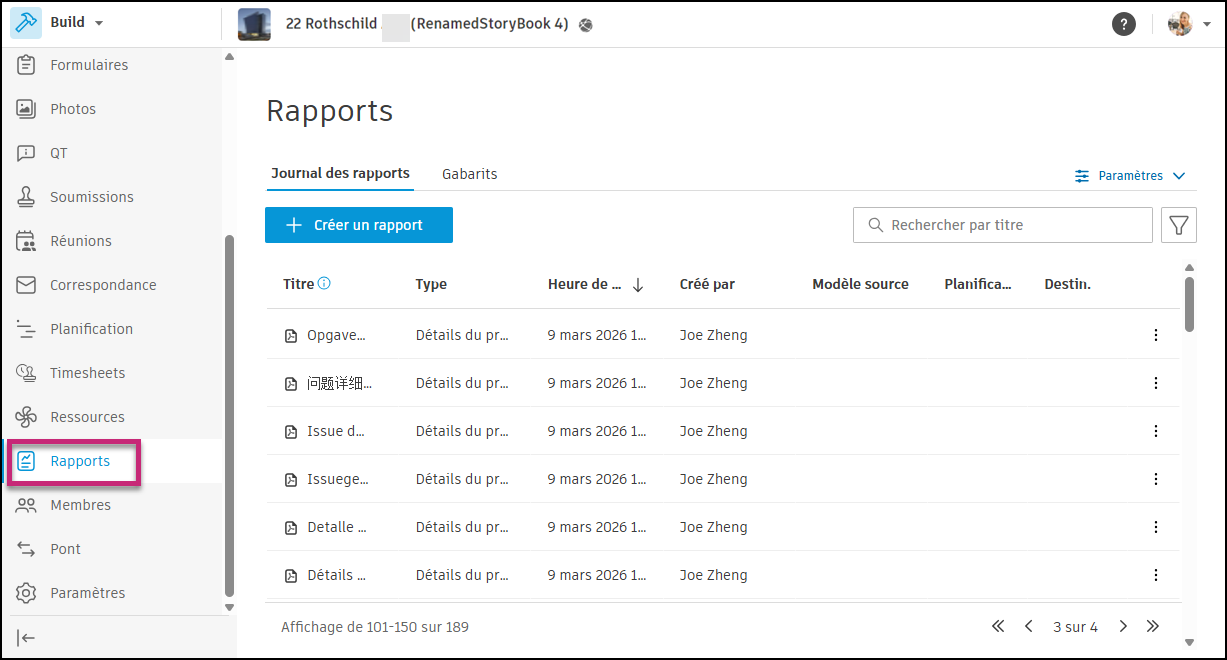Go to Timesheets in the sidebar
Image resolution: width=1227 pixels, height=660 pixels.
pos(88,373)
